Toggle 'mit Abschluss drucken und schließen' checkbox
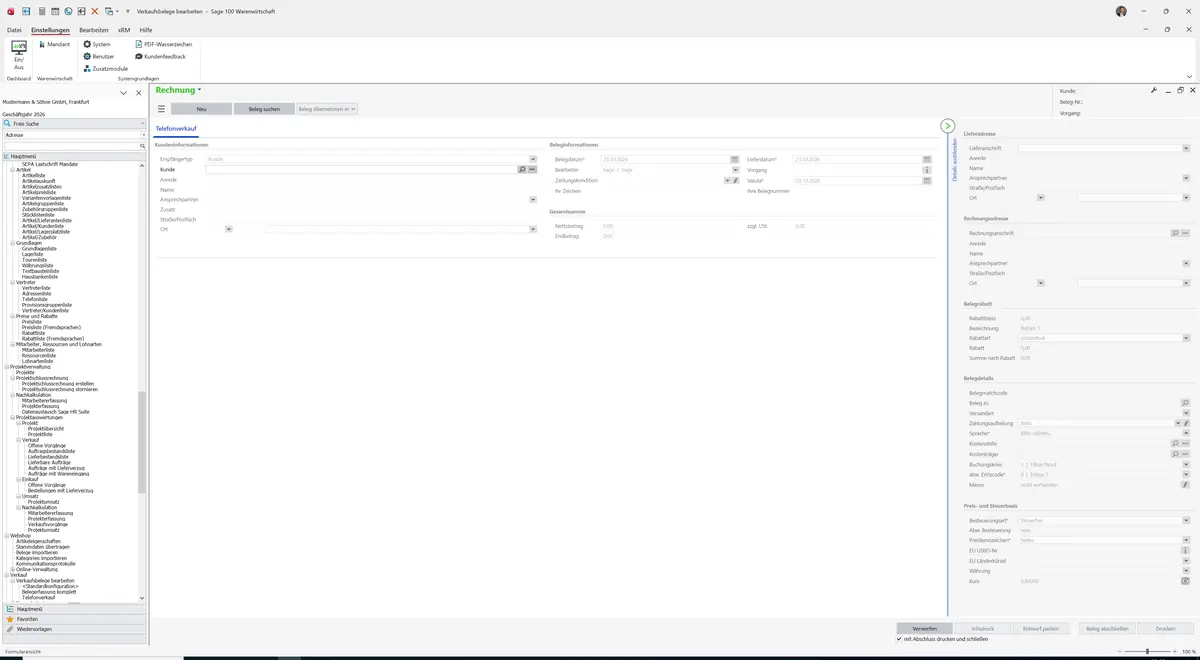Screen dimensions: 1200x660 pos(900,638)
